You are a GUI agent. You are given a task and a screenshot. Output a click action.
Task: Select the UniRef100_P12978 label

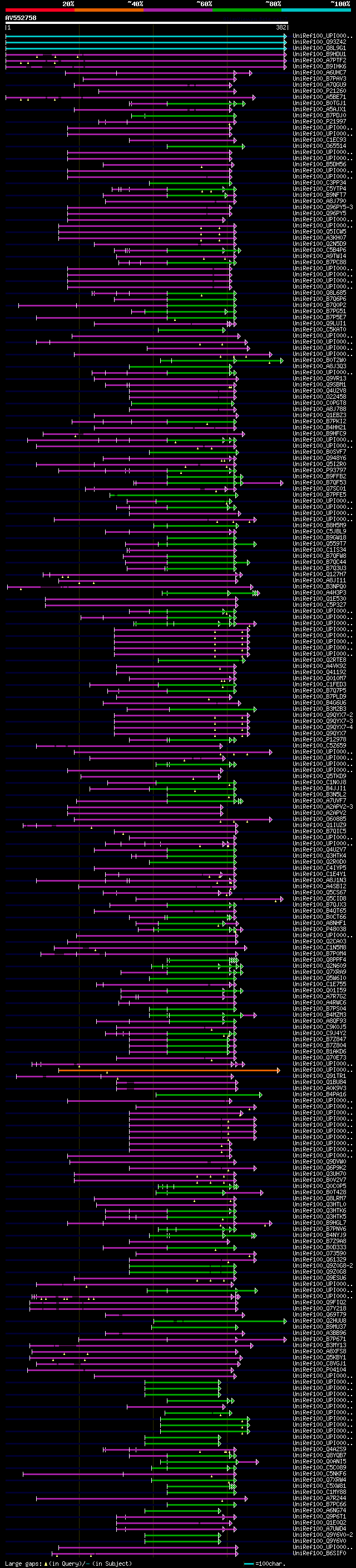pos(319,739)
